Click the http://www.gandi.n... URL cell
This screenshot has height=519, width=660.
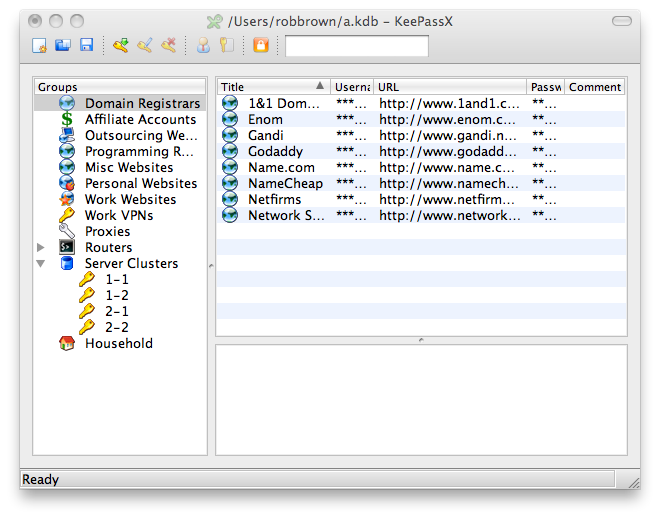[x=448, y=136]
